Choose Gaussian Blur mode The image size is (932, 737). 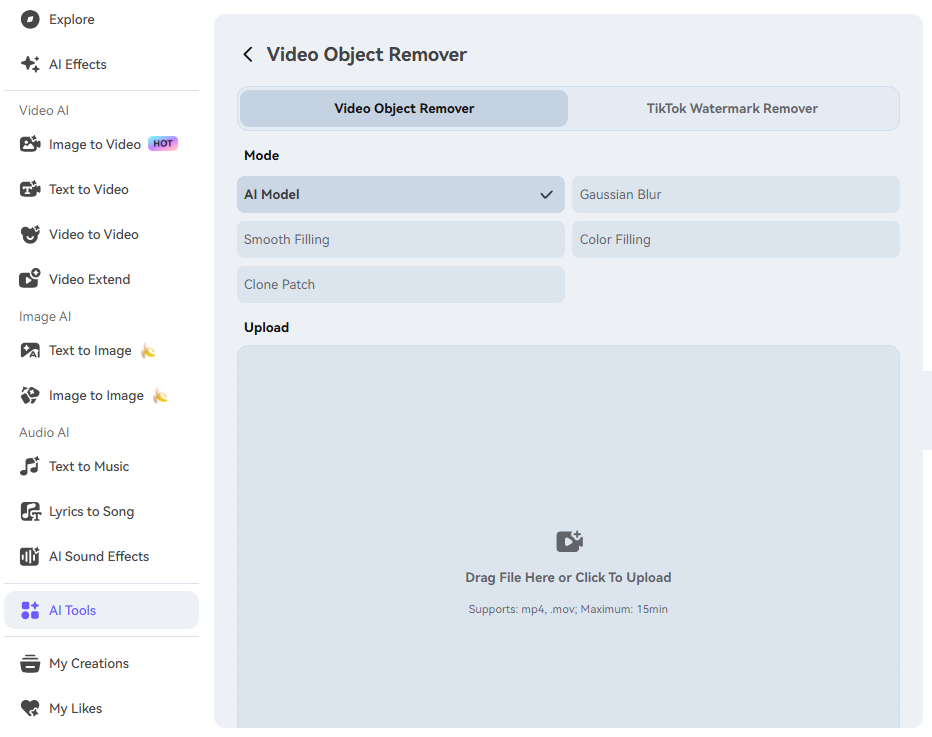735,195
